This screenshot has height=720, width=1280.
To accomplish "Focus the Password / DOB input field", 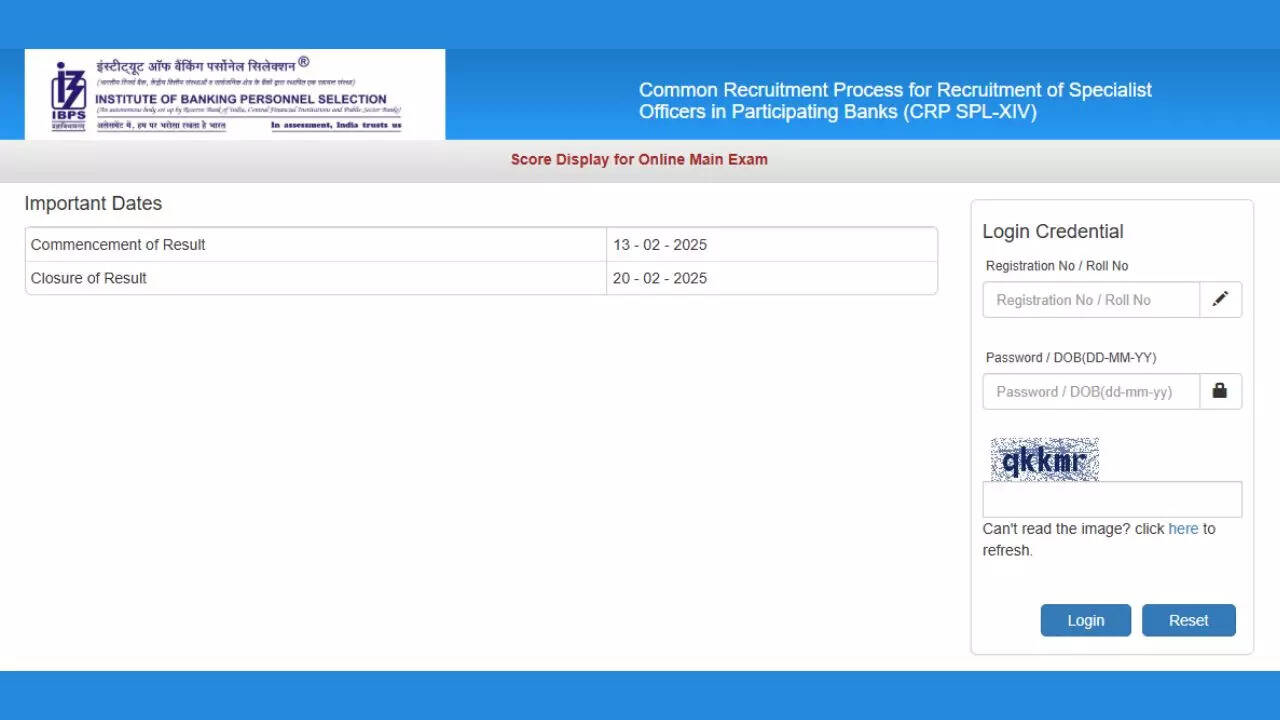I will pos(1091,392).
